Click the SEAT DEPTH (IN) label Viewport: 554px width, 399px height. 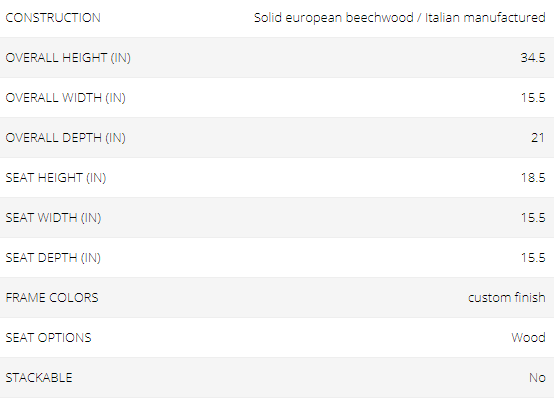(53, 257)
